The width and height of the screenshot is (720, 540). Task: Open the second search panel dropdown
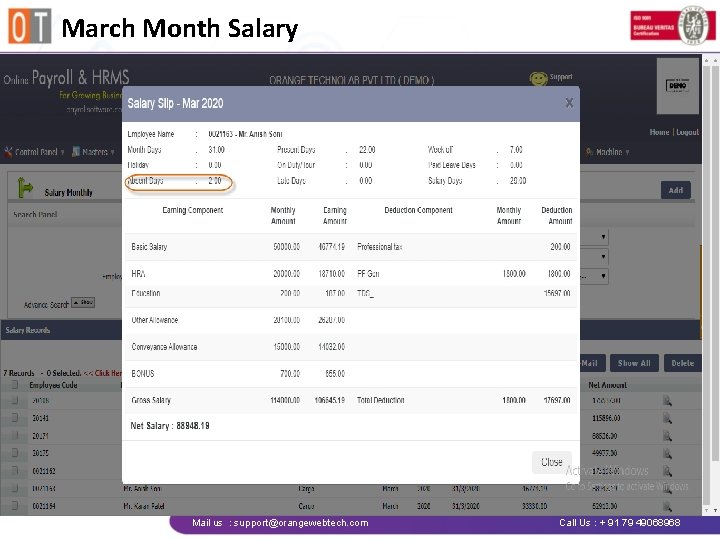click(603, 257)
